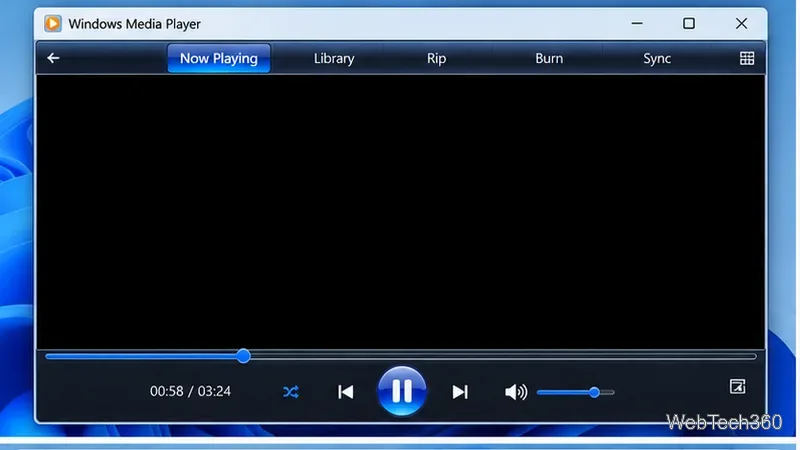The width and height of the screenshot is (800, 450).
Task: Mute the audio via speaker icon
Action: point(515,392)
